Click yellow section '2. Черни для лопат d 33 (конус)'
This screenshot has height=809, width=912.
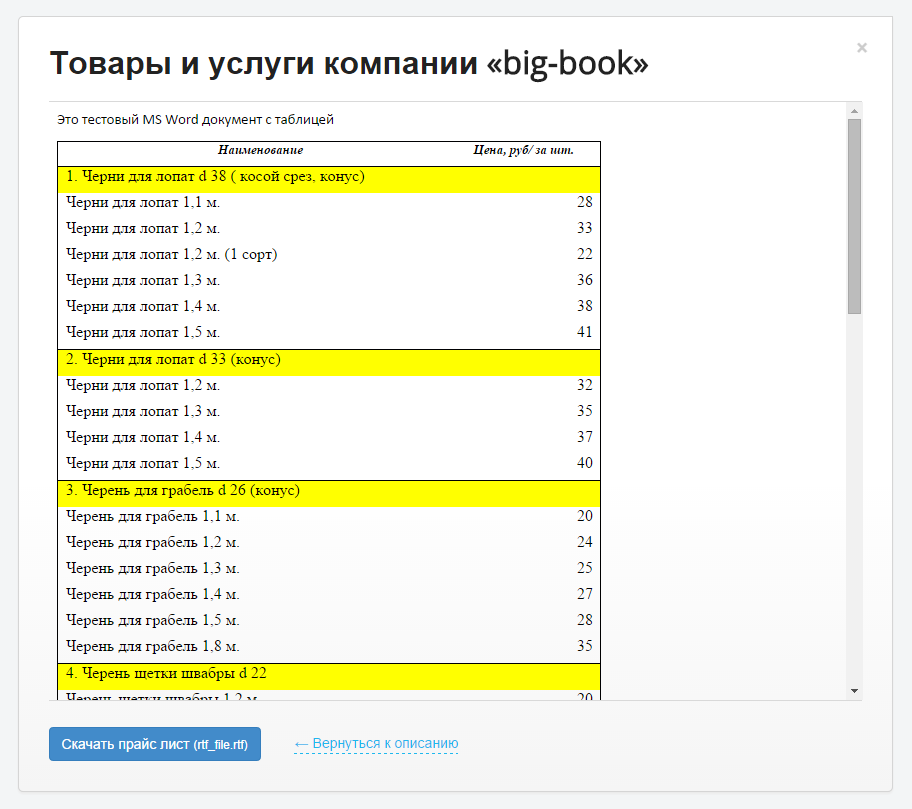tap(173, 360)
